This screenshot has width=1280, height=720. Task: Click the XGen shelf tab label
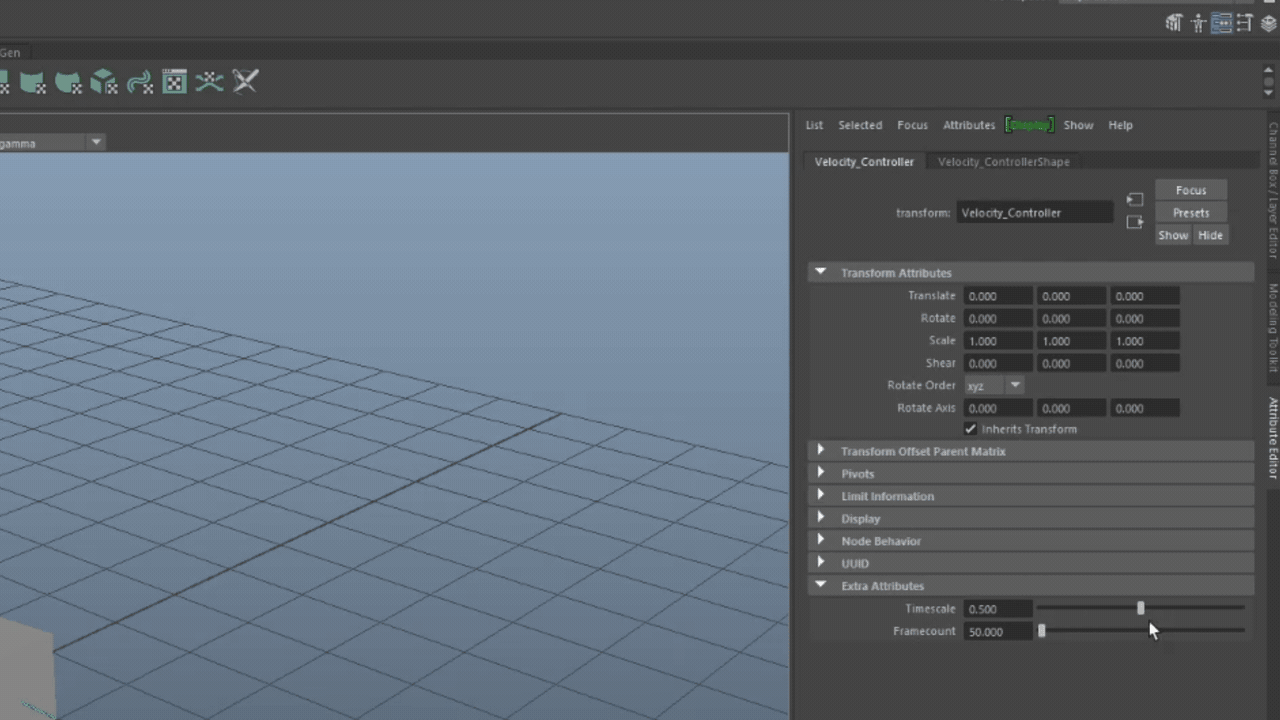[10, 52]
